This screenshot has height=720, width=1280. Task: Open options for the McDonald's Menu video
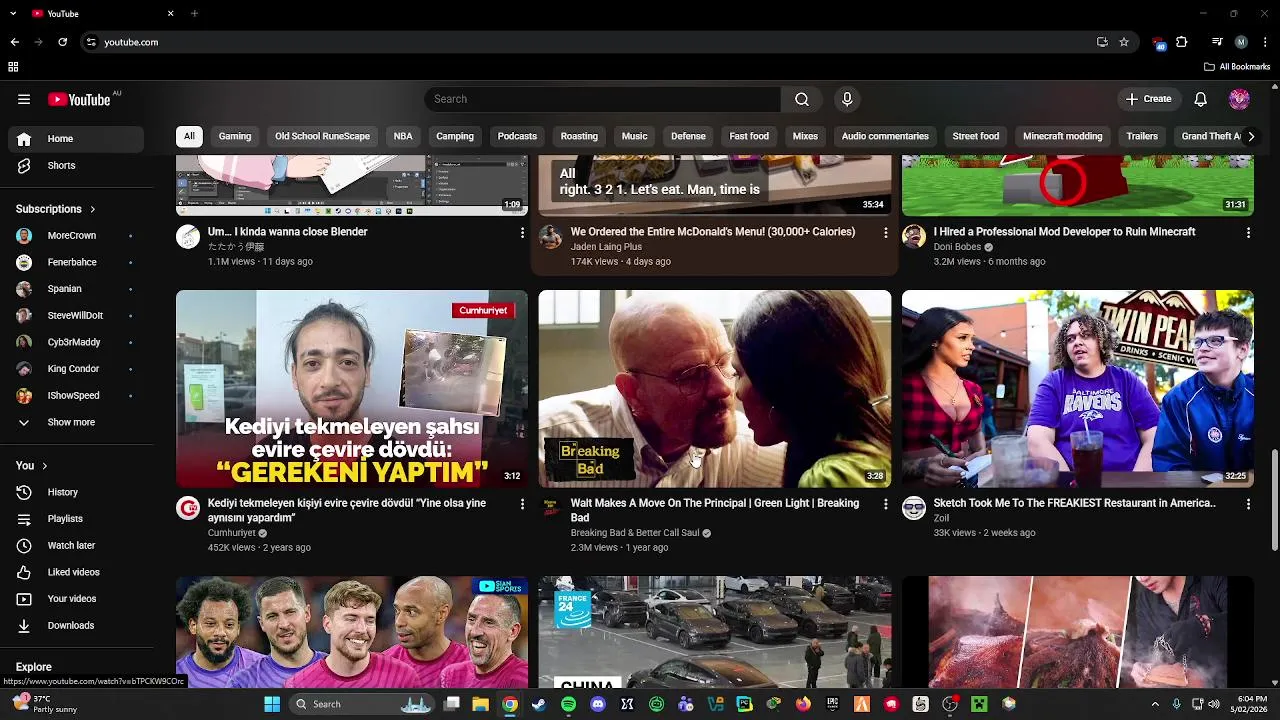[885, 232]
